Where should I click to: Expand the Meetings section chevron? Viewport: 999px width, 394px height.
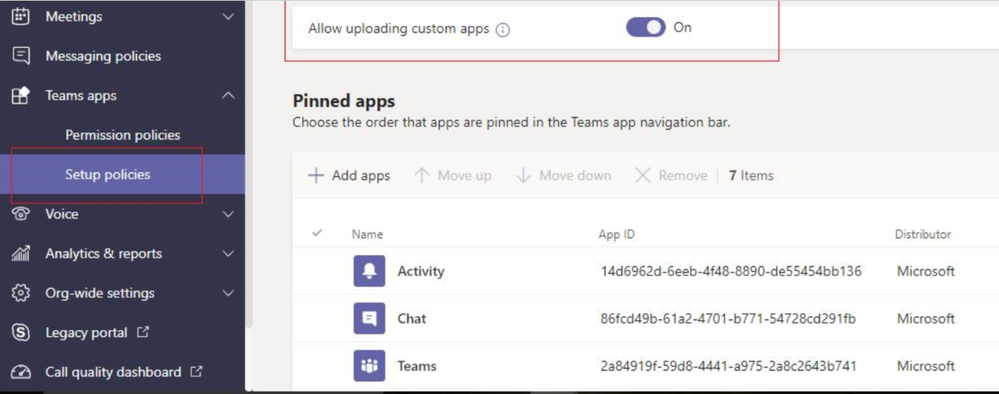(228, 17)
